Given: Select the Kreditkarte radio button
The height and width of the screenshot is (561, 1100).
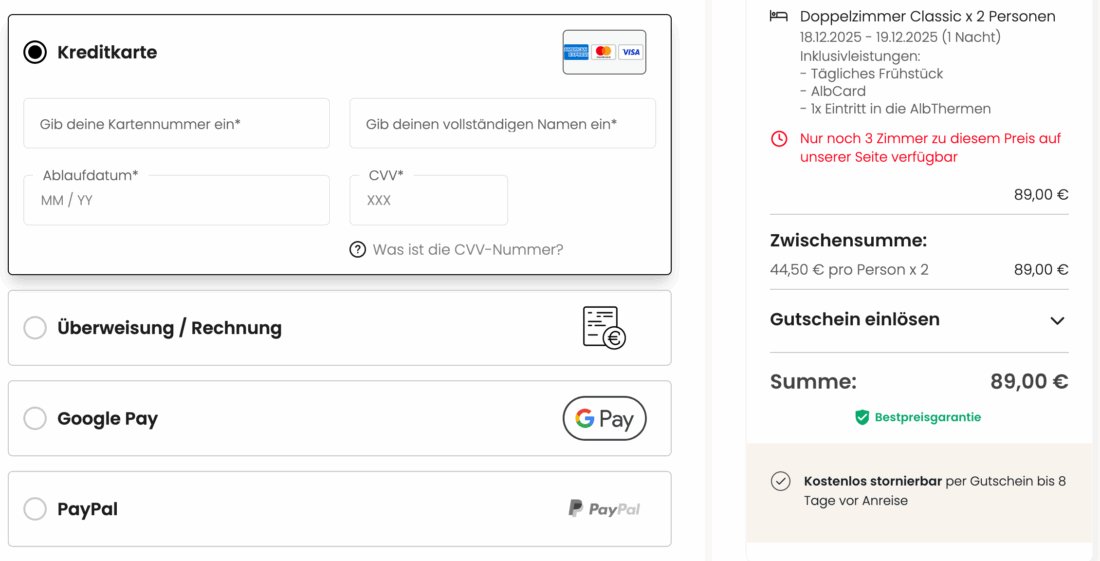Looking at the screenshot, I should click(x=35, y=52).
